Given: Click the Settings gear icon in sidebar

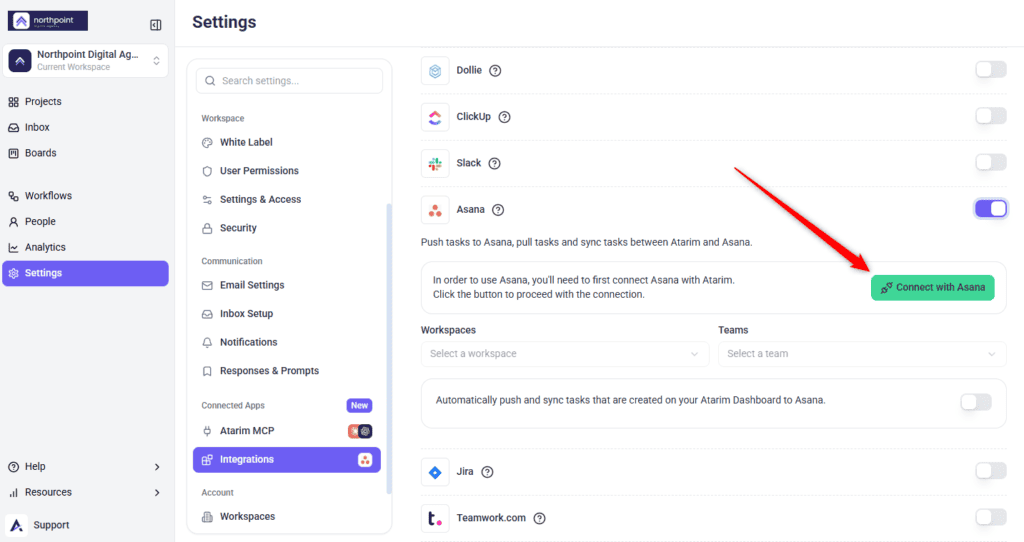Looking at the screenshot, I should [13, 273].
